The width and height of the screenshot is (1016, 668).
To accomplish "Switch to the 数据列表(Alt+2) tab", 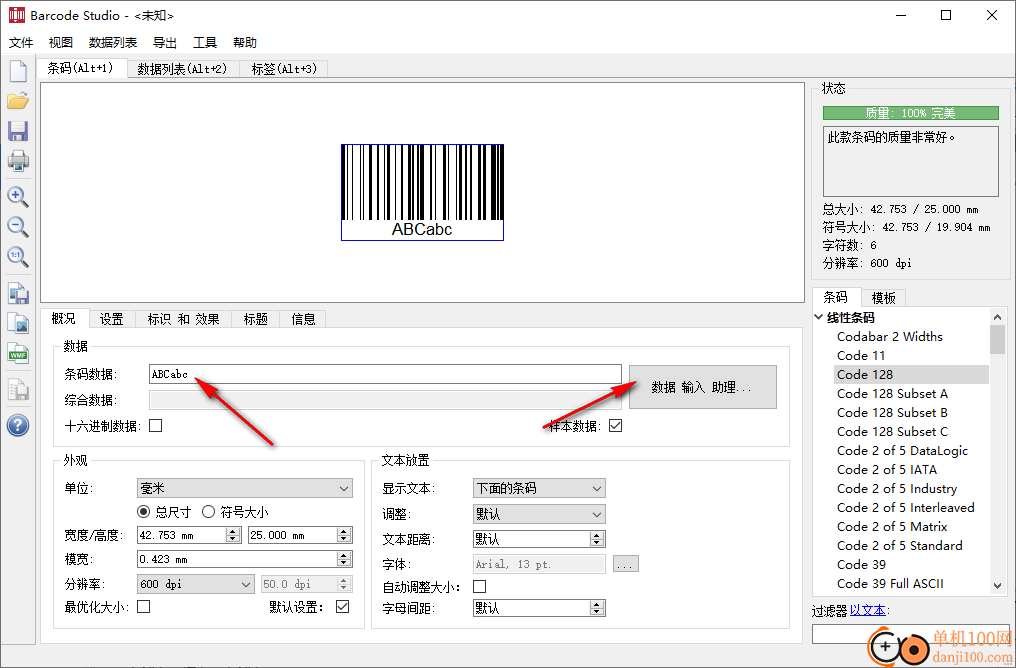I will [183, 69].
